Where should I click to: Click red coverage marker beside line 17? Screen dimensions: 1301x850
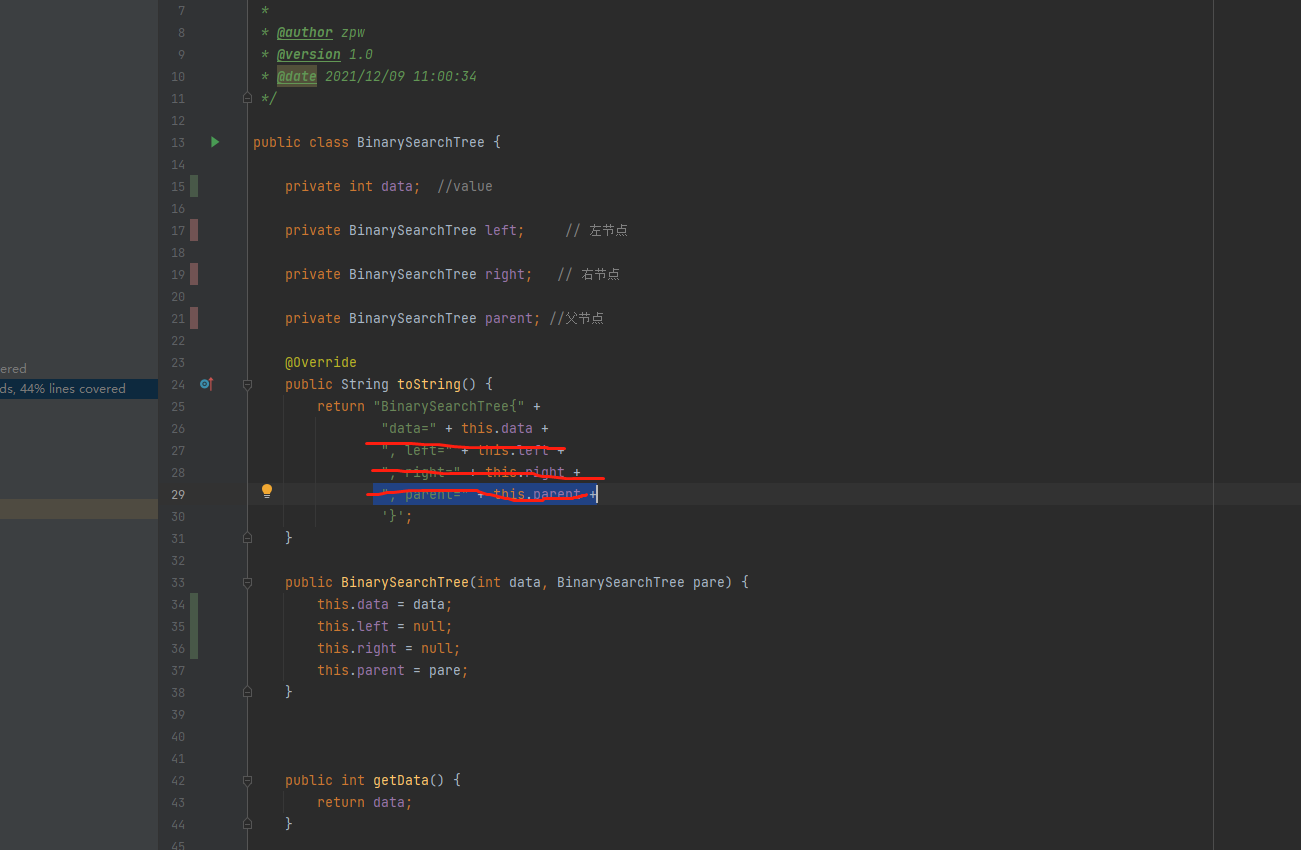click(194, 230)
